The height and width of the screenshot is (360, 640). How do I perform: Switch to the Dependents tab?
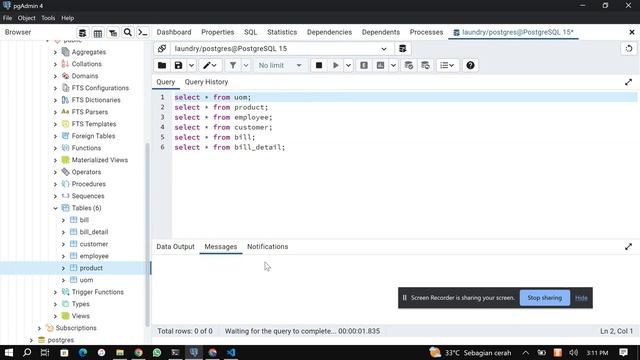coord(381,32)
